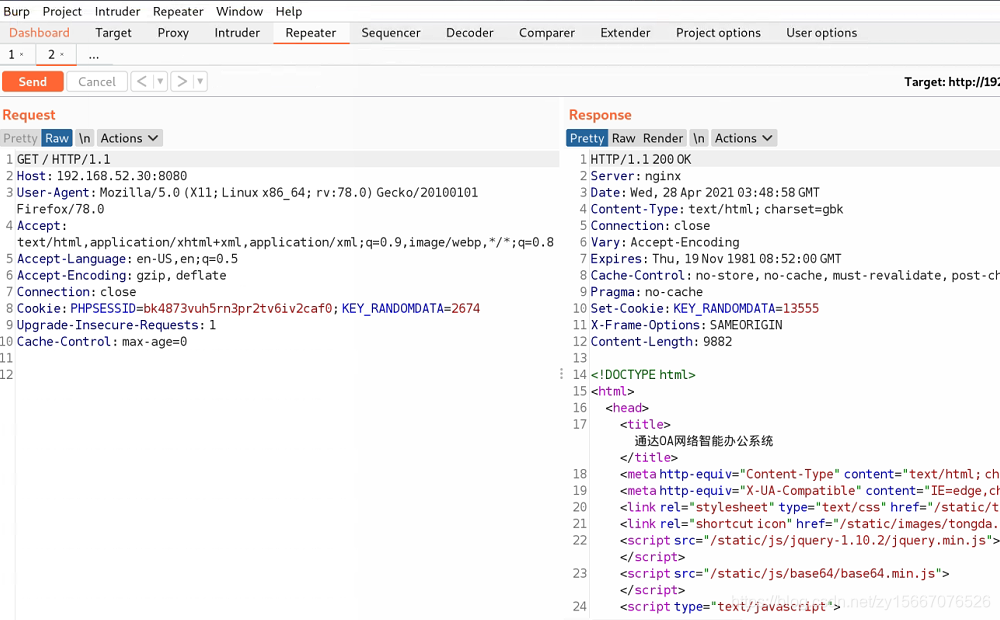Switch to the Target tab
The width and height of the screenshot is (1000, 620).
click(113, 33)
